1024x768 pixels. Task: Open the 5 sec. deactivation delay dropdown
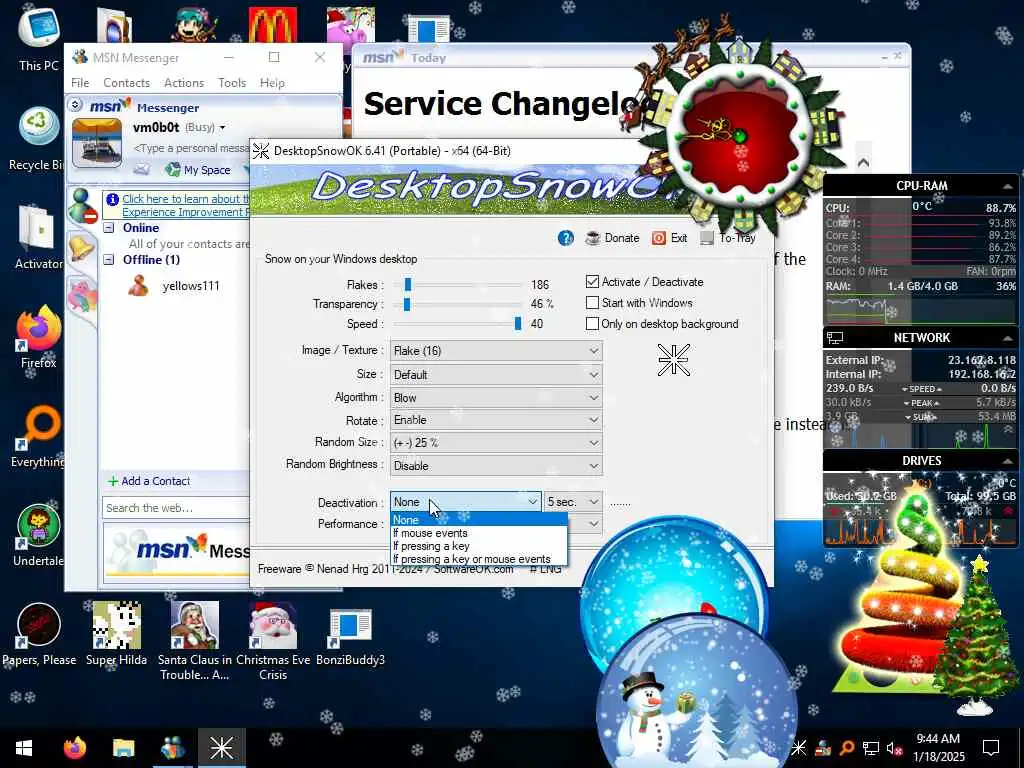[x=573, y=502]
